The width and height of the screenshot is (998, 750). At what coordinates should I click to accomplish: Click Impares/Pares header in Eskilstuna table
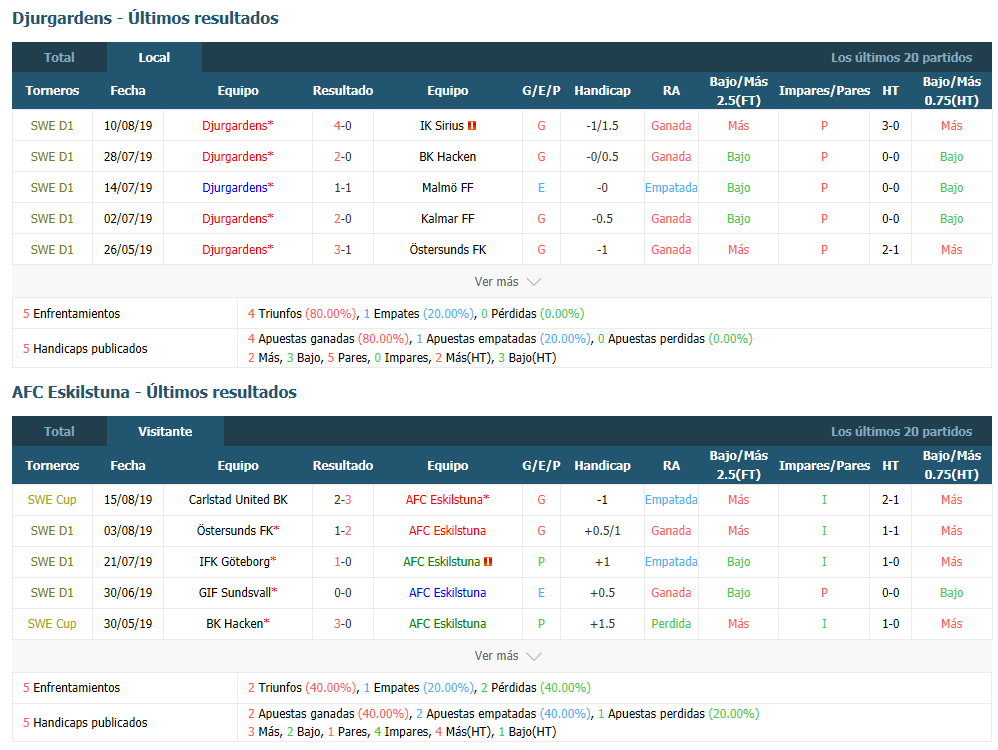pyautogui.click(x=824, y=465)
